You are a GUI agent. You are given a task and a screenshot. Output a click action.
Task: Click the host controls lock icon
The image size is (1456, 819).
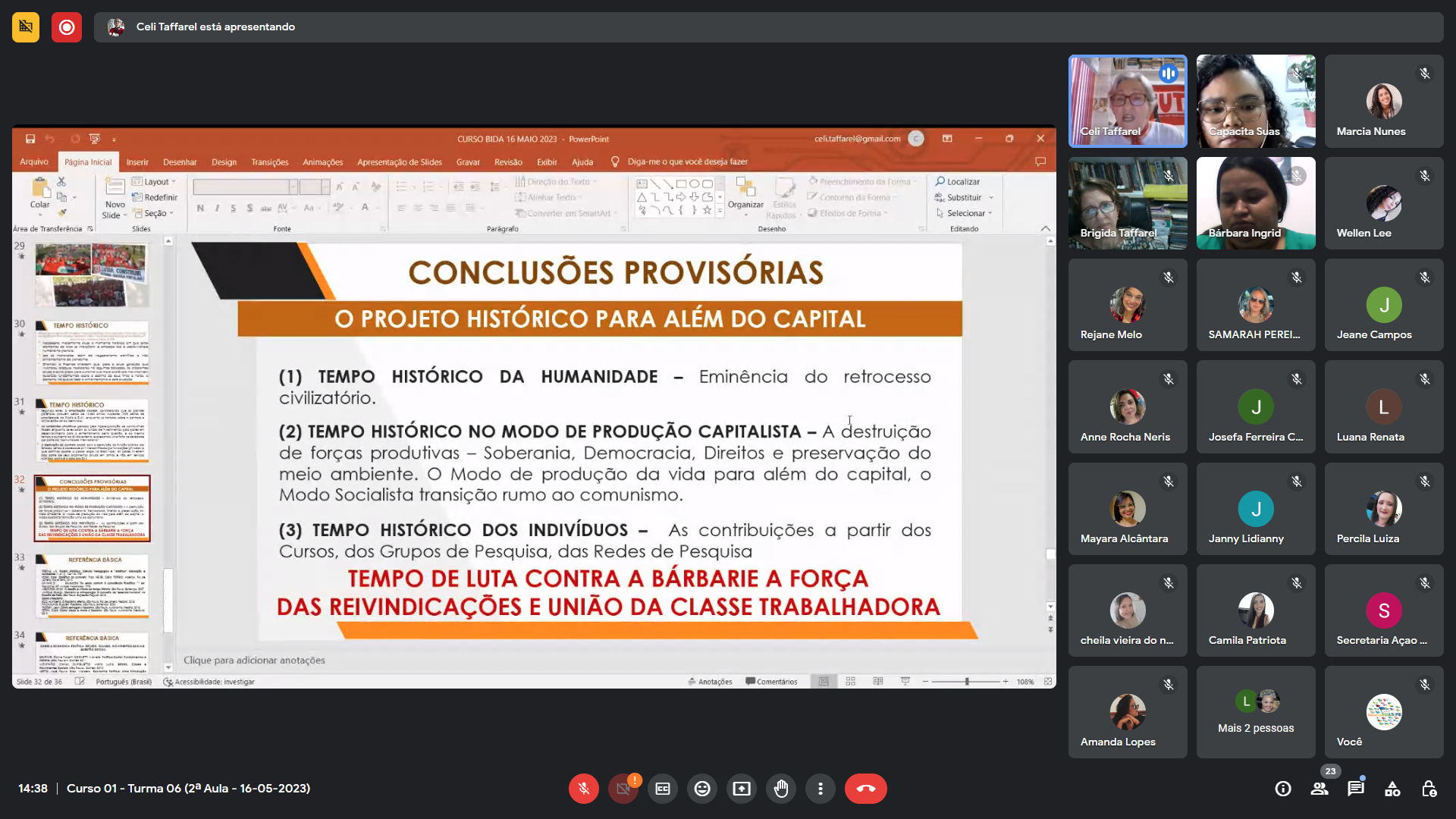[x=1429, y=789]
